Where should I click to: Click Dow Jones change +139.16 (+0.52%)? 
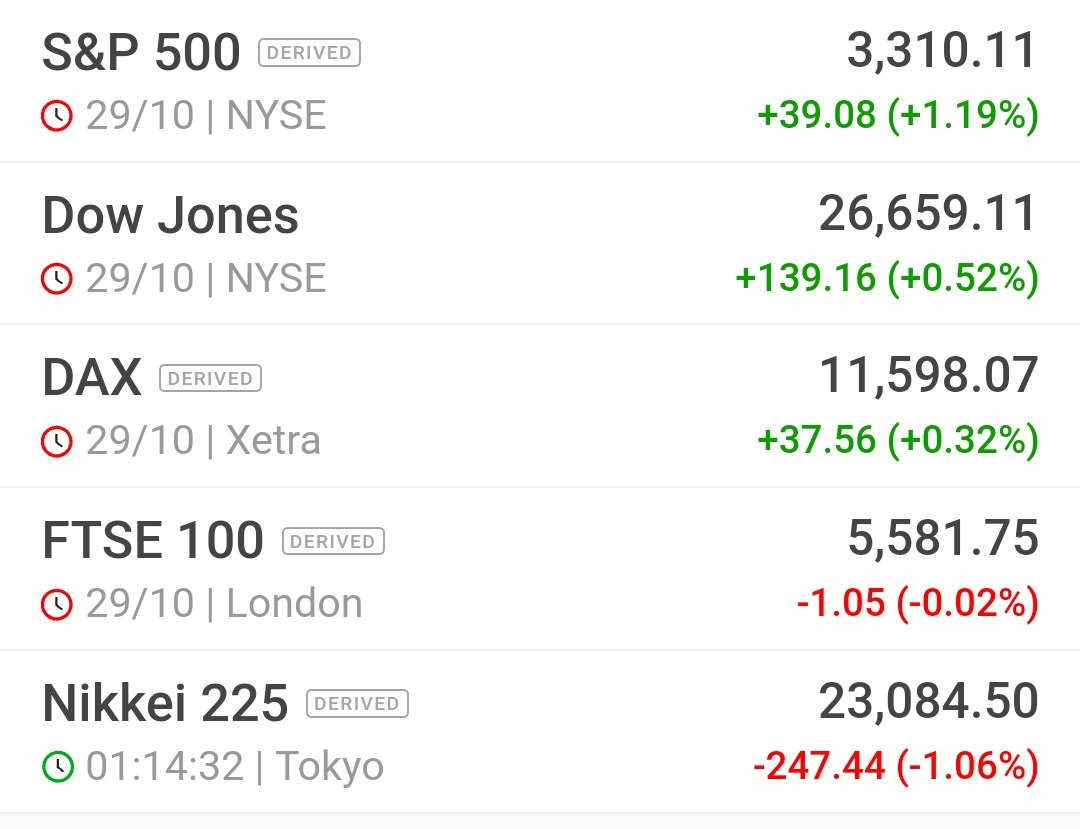point(887,277)
